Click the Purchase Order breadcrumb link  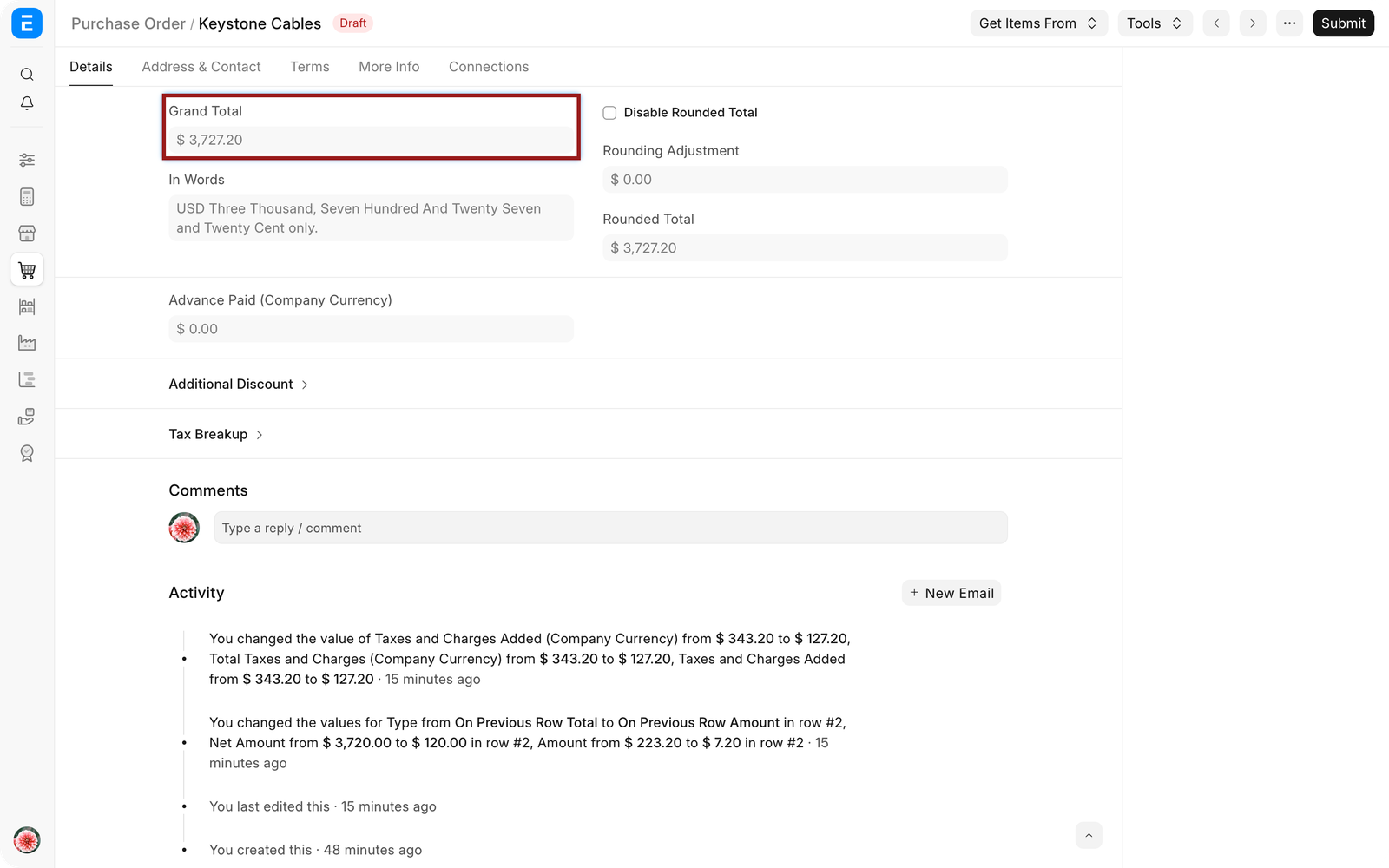[128, 23]
